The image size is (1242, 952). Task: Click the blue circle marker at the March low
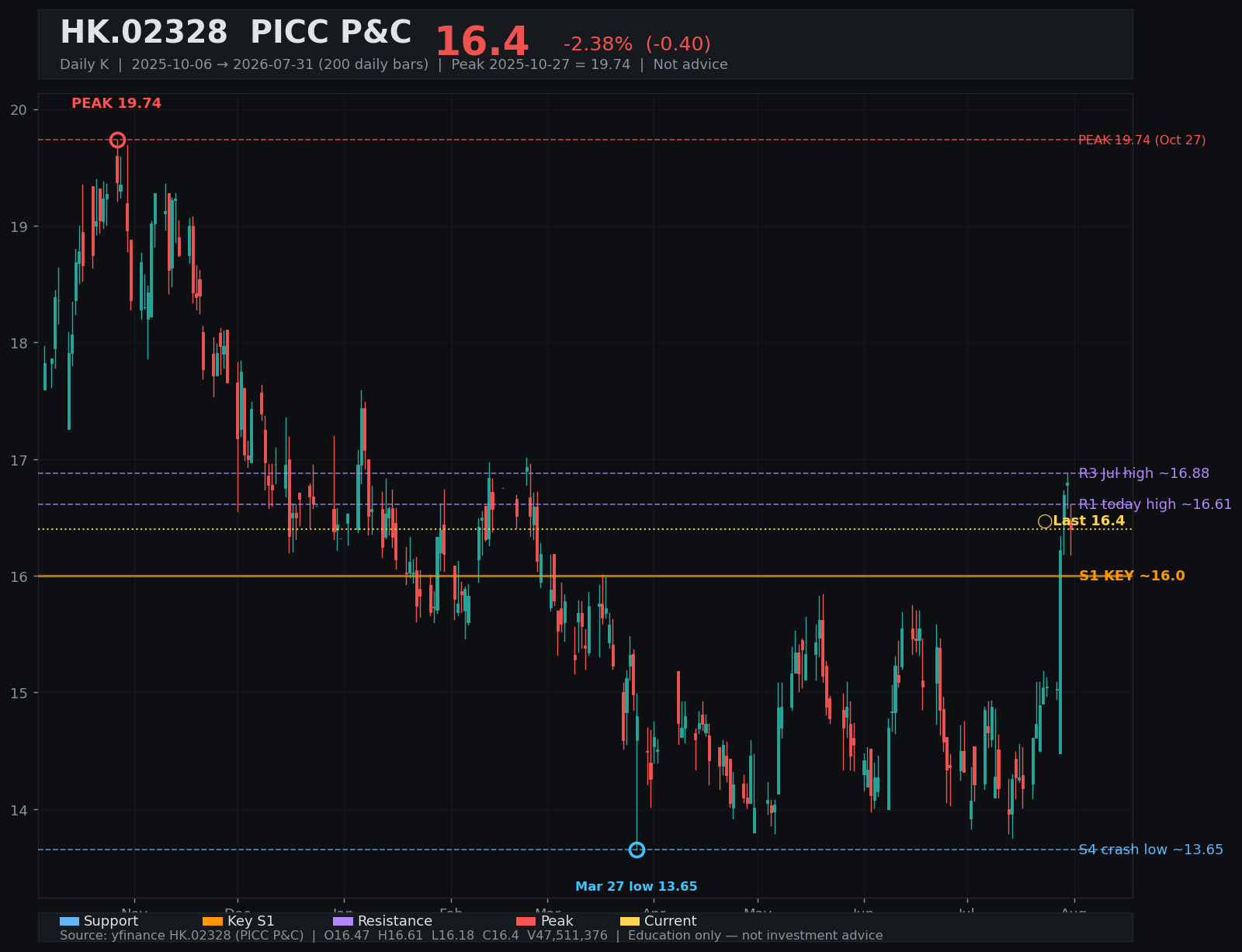[637, 850]
